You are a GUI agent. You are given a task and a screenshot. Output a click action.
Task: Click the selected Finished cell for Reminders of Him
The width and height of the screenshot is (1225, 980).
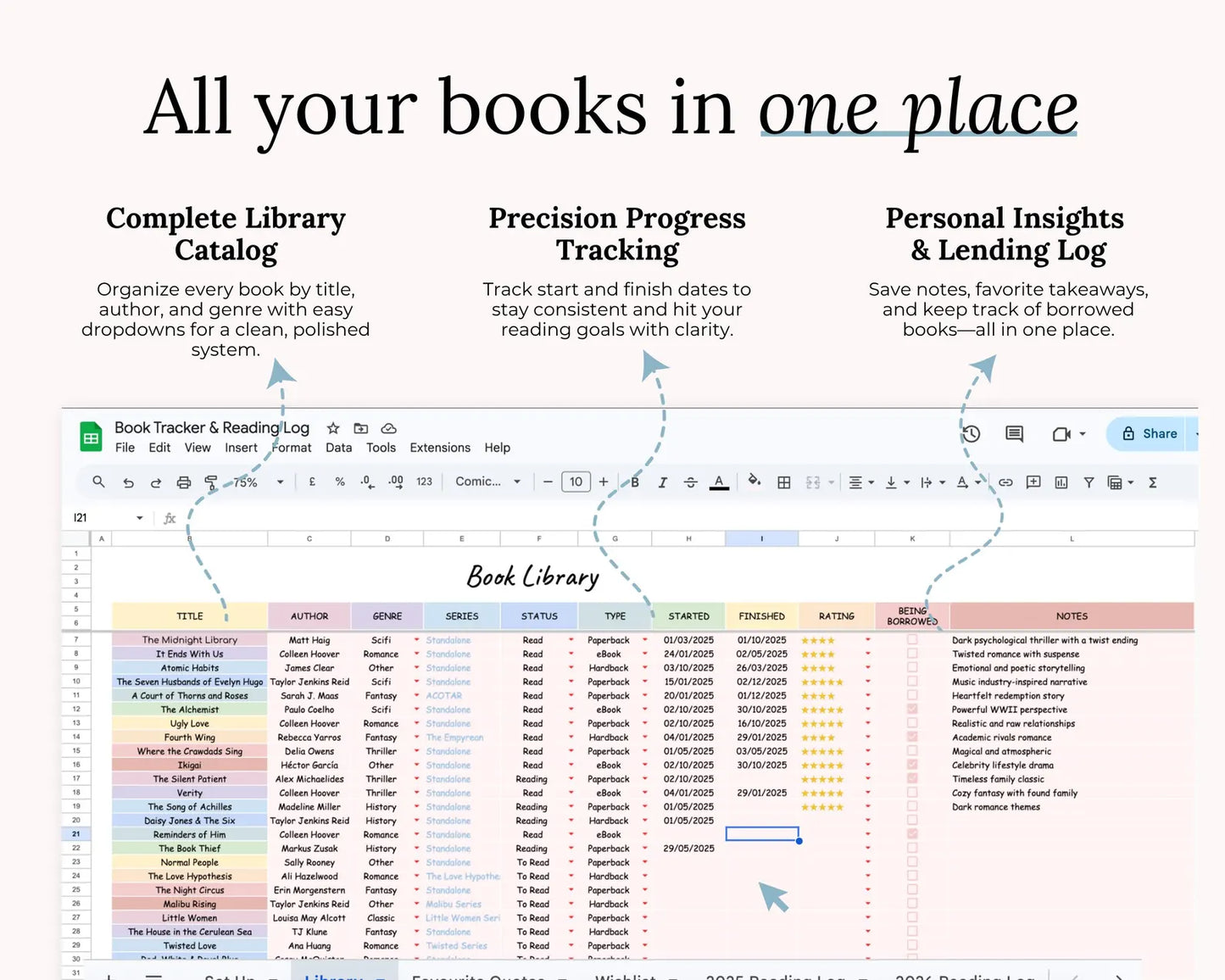pyautogui.click(x=762, y=834)
